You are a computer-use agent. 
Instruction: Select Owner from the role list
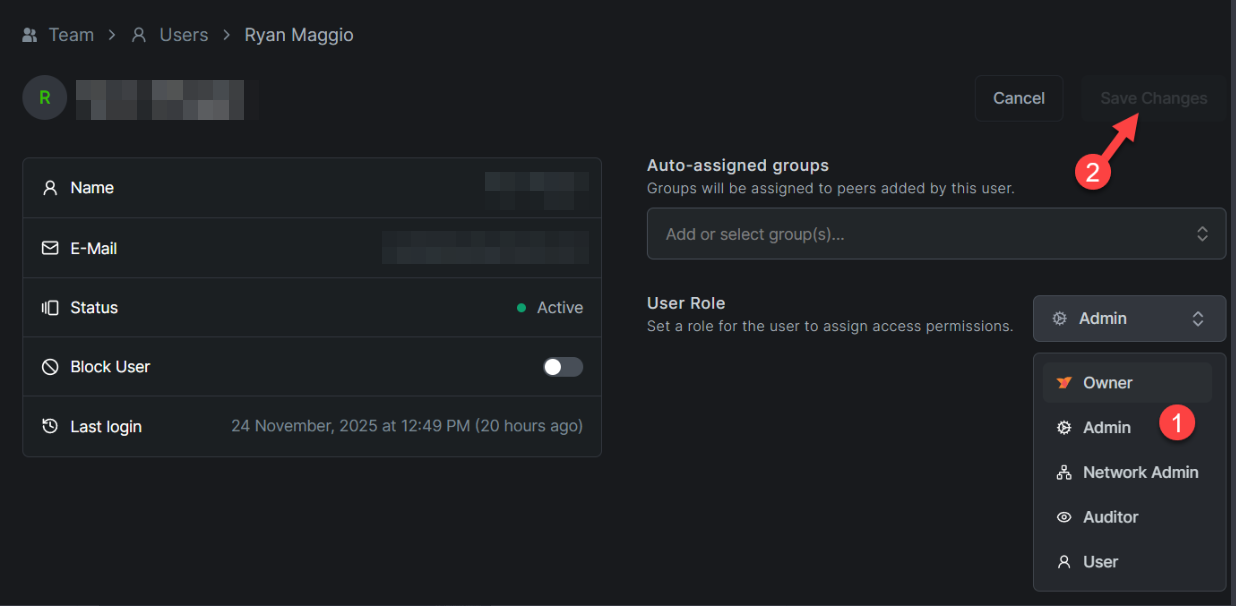click(1107, 383)
